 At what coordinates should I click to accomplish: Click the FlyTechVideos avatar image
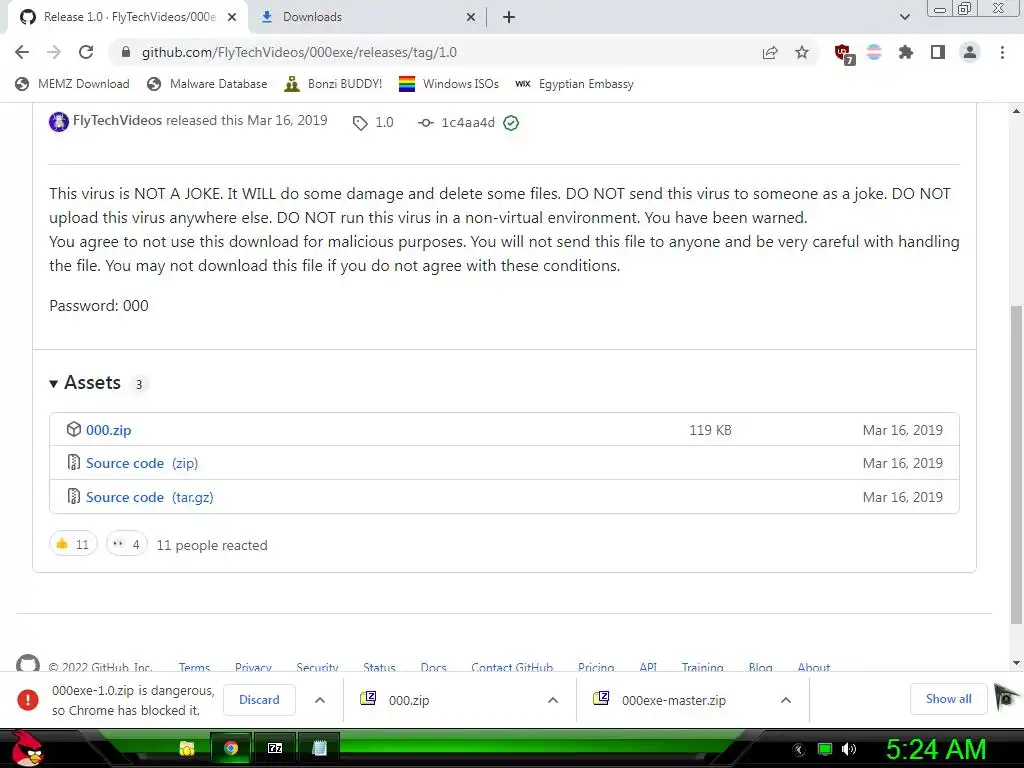point(59,121)
